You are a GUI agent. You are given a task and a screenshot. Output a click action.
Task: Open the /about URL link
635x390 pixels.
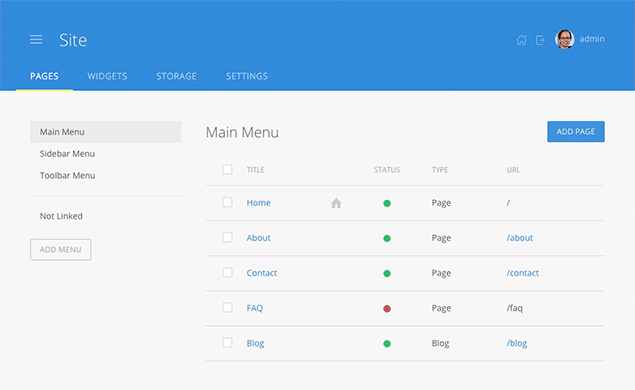click(x=520, y=238)
